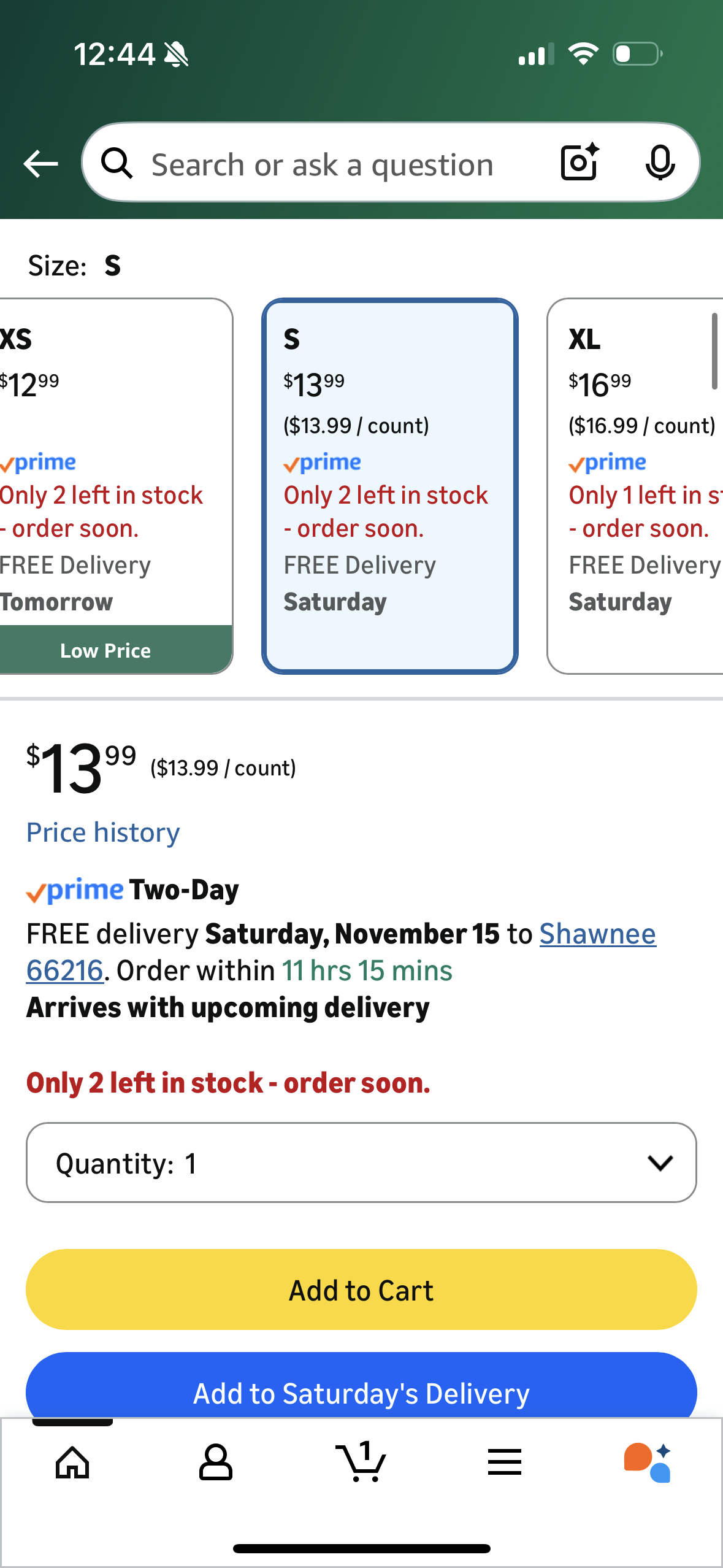The width and height of the screenshot is (723, 1568).
Task: Grab the size carousel scroll indicator
Action: click(x=714, y=351)
